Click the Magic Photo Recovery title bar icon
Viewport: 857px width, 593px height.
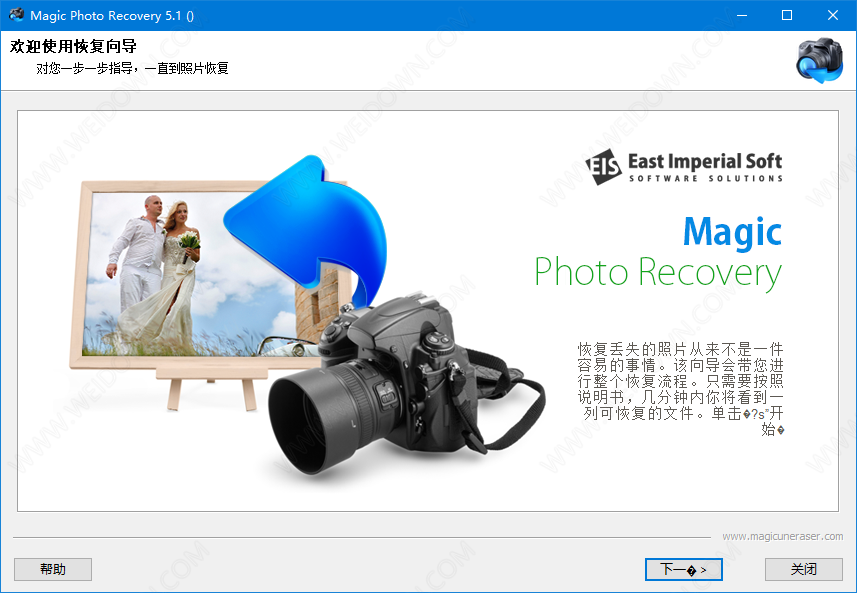pyautogui.click(x=16, y=15)
